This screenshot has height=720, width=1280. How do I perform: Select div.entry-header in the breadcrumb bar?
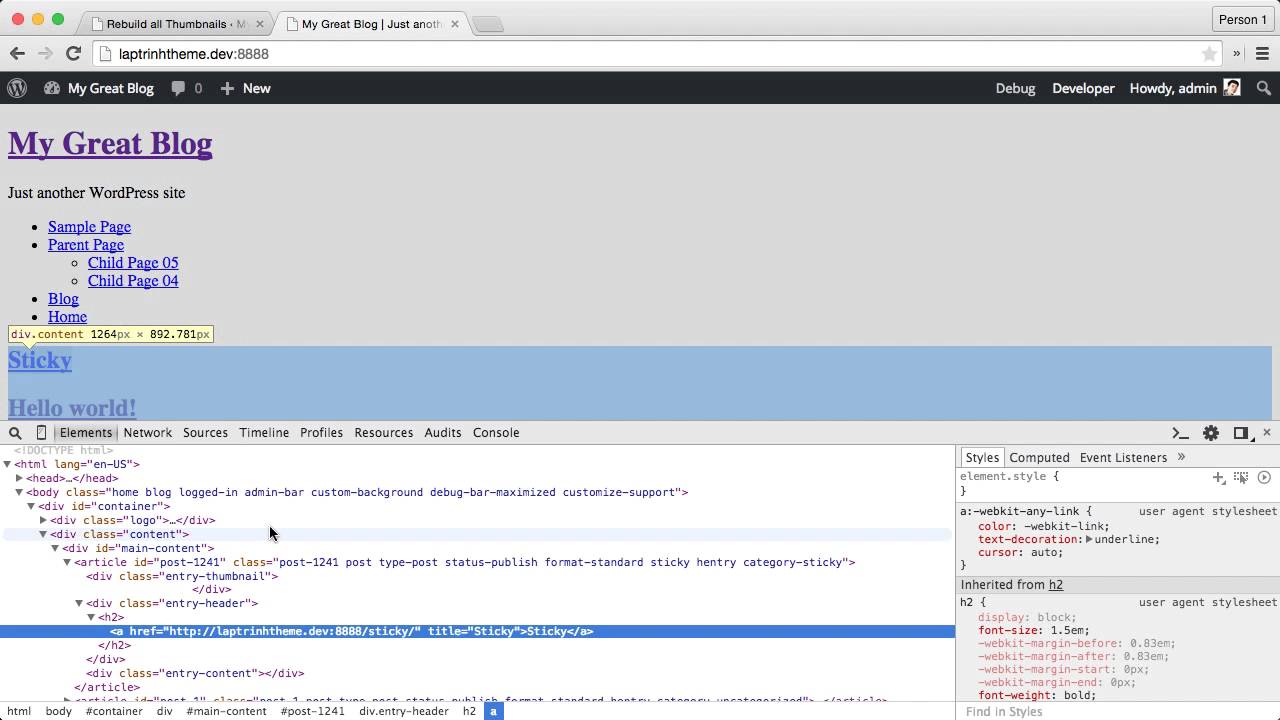404,711
